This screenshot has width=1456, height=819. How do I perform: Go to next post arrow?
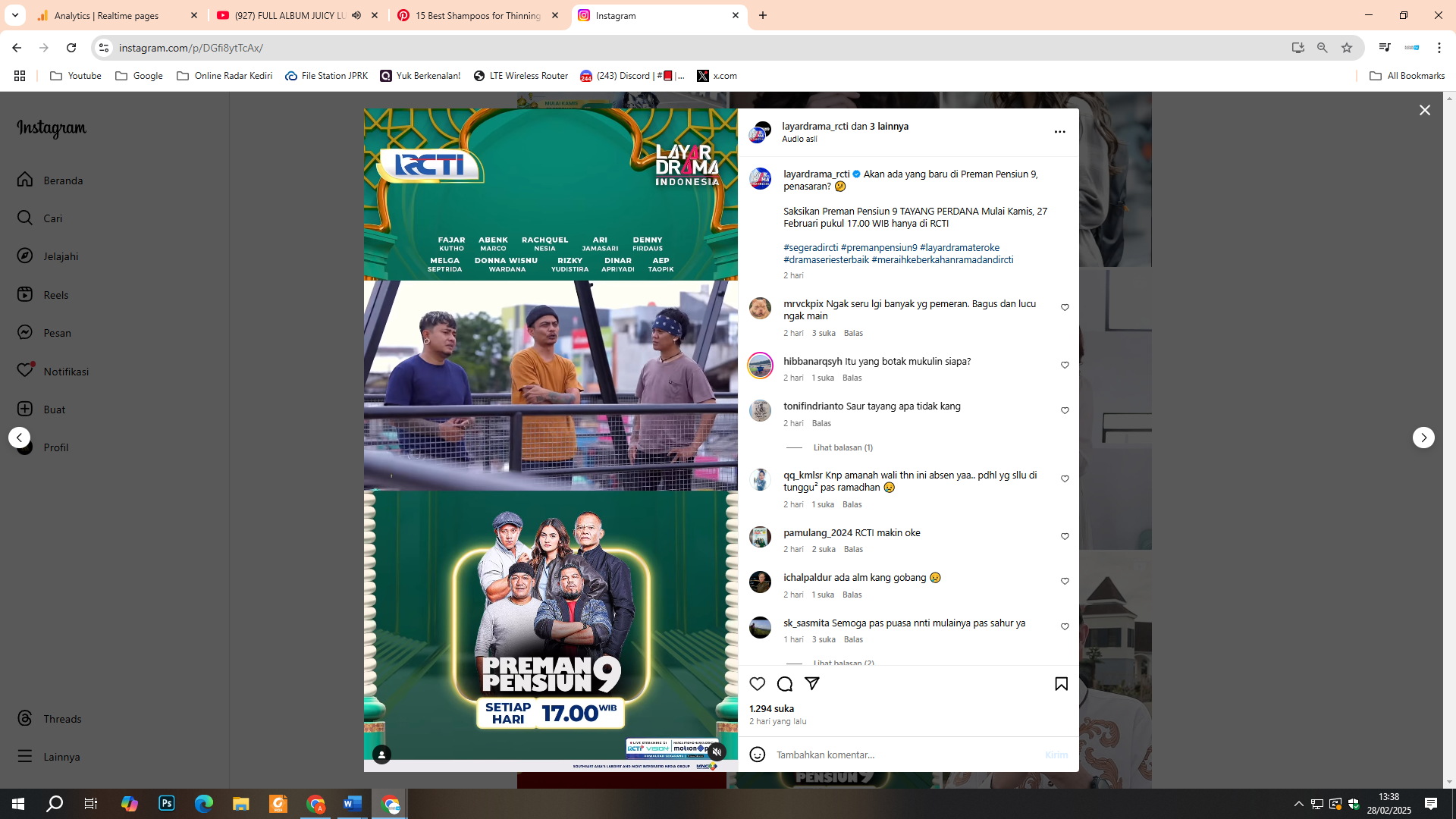1423,438
